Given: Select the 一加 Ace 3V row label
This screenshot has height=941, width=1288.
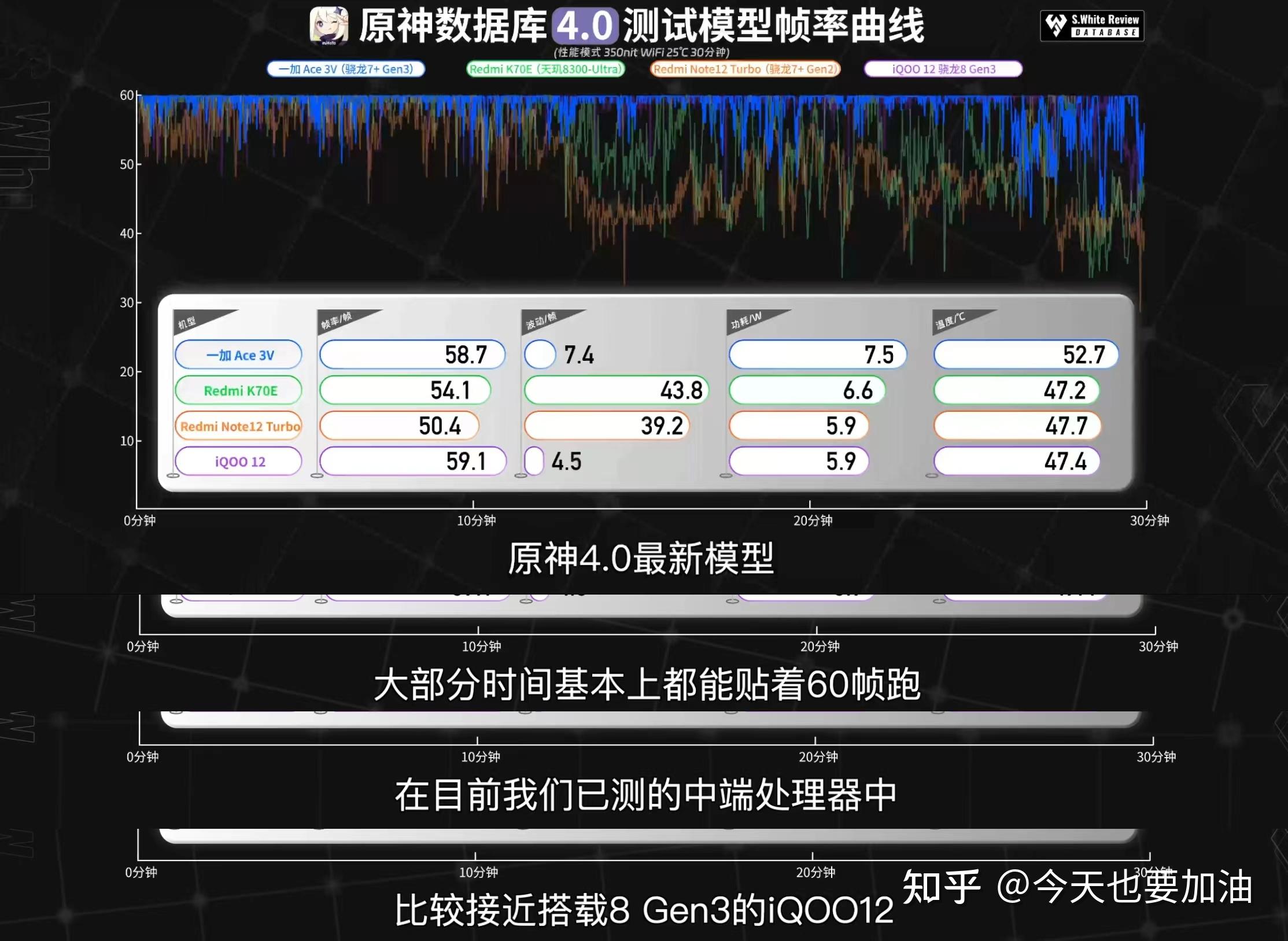Looking at the screenshot, I should [x=238, y=355].
